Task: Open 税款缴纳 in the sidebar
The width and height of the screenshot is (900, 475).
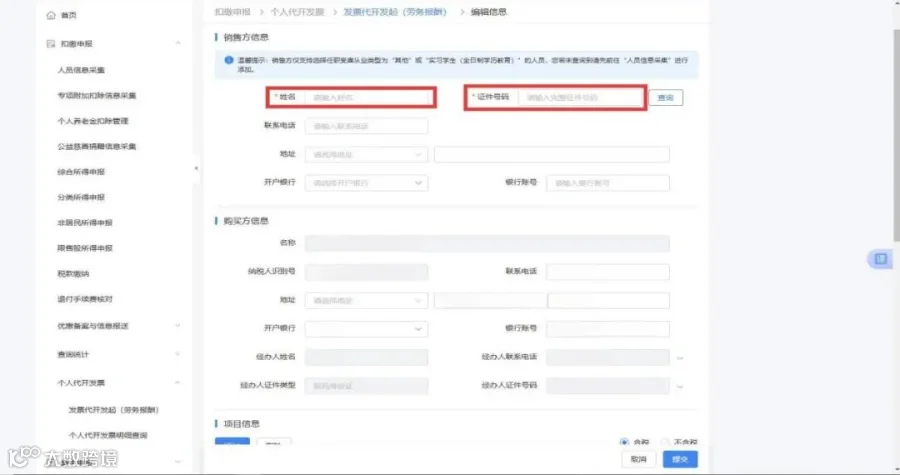Action: (x=73, y=274)
